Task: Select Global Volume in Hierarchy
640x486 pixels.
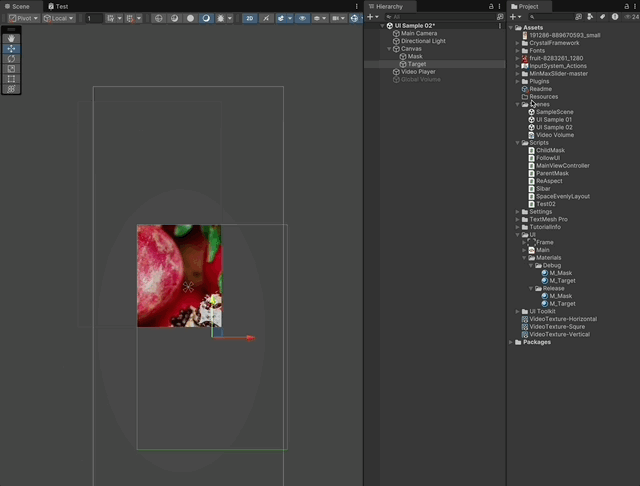Action: point(420,80)
